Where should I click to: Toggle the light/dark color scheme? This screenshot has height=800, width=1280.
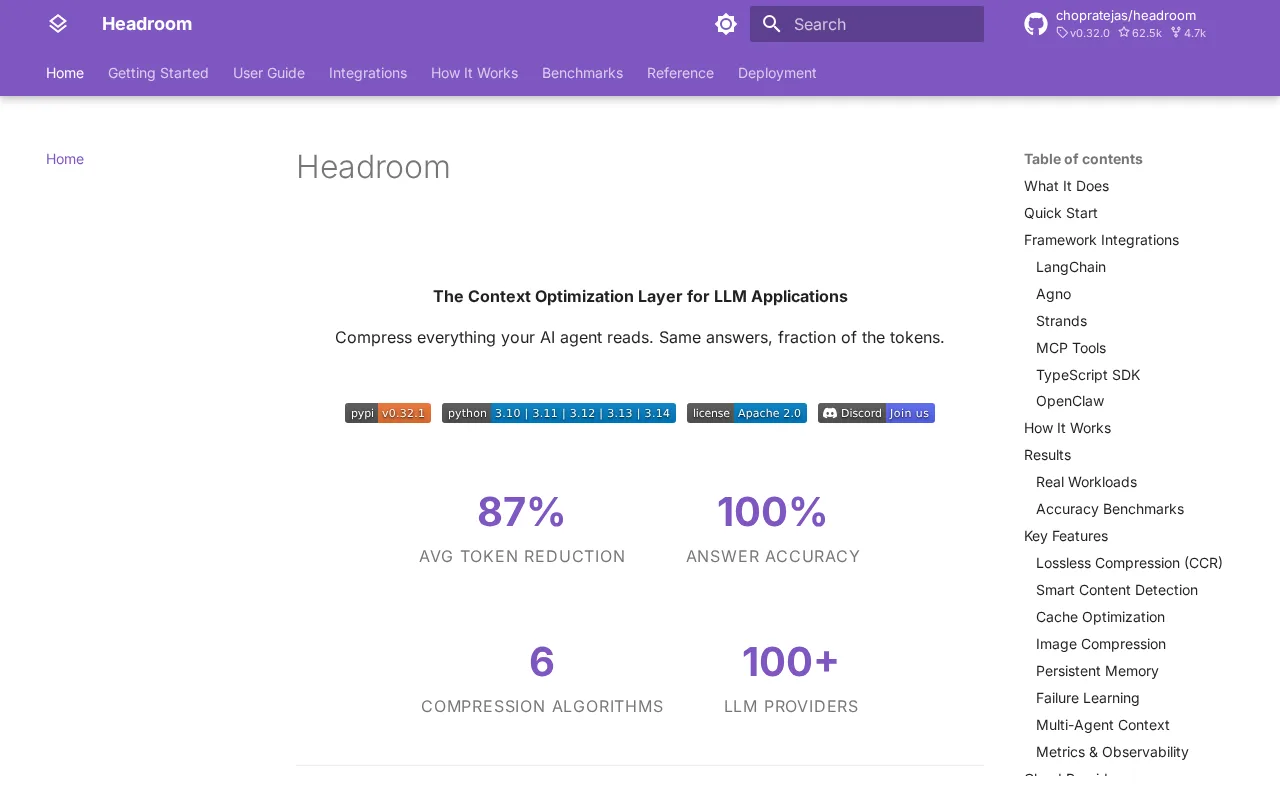coord(726,24)
